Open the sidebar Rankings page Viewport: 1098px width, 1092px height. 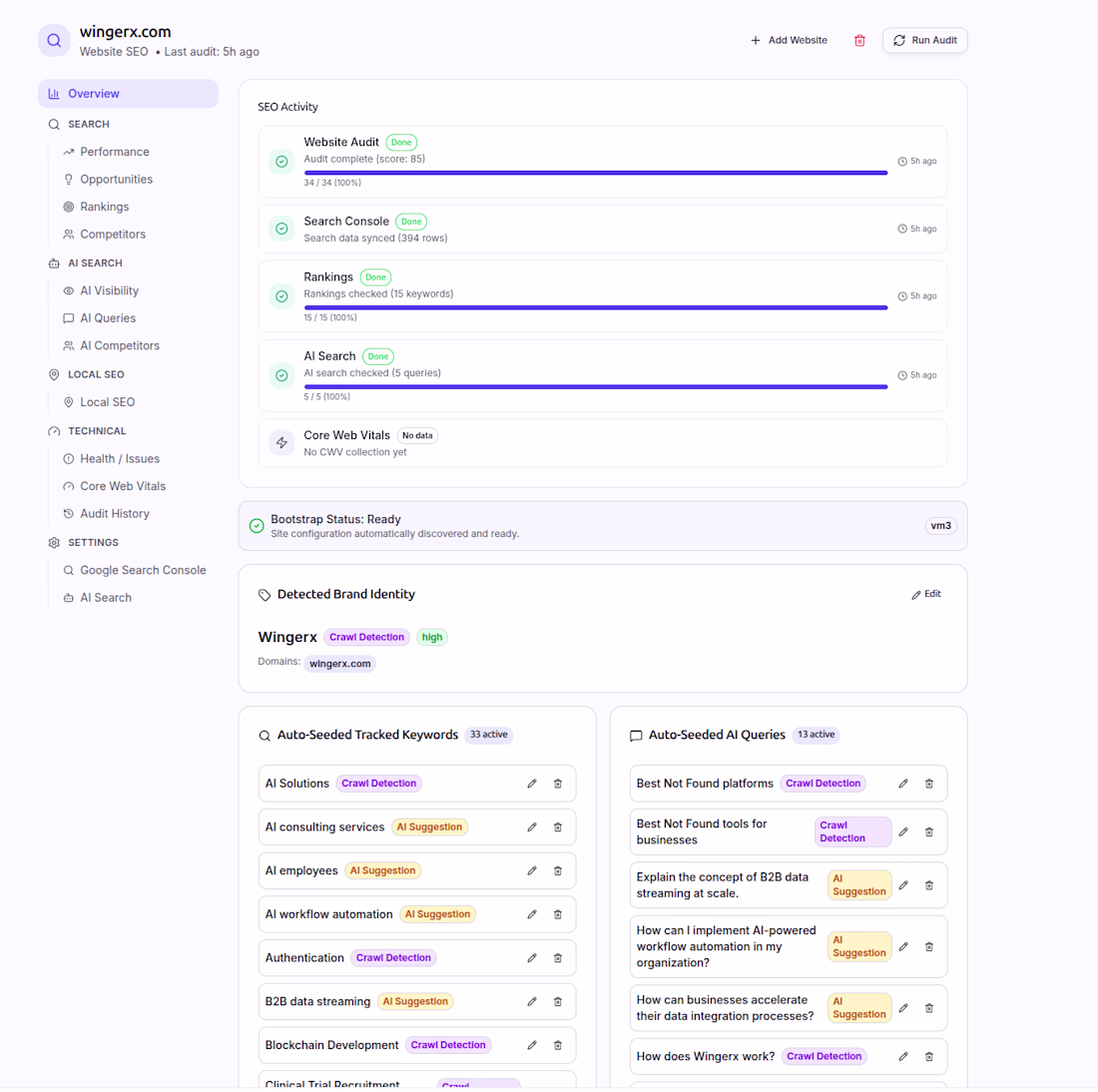tap(105, 207)
